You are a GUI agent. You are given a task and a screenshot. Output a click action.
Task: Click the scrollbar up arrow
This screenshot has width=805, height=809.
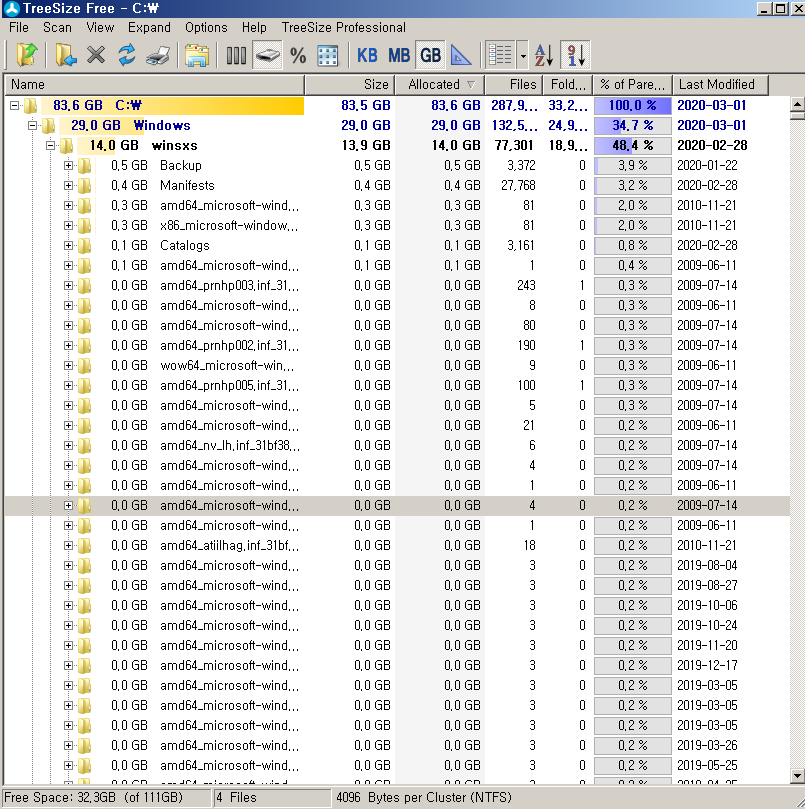(797, 104)
